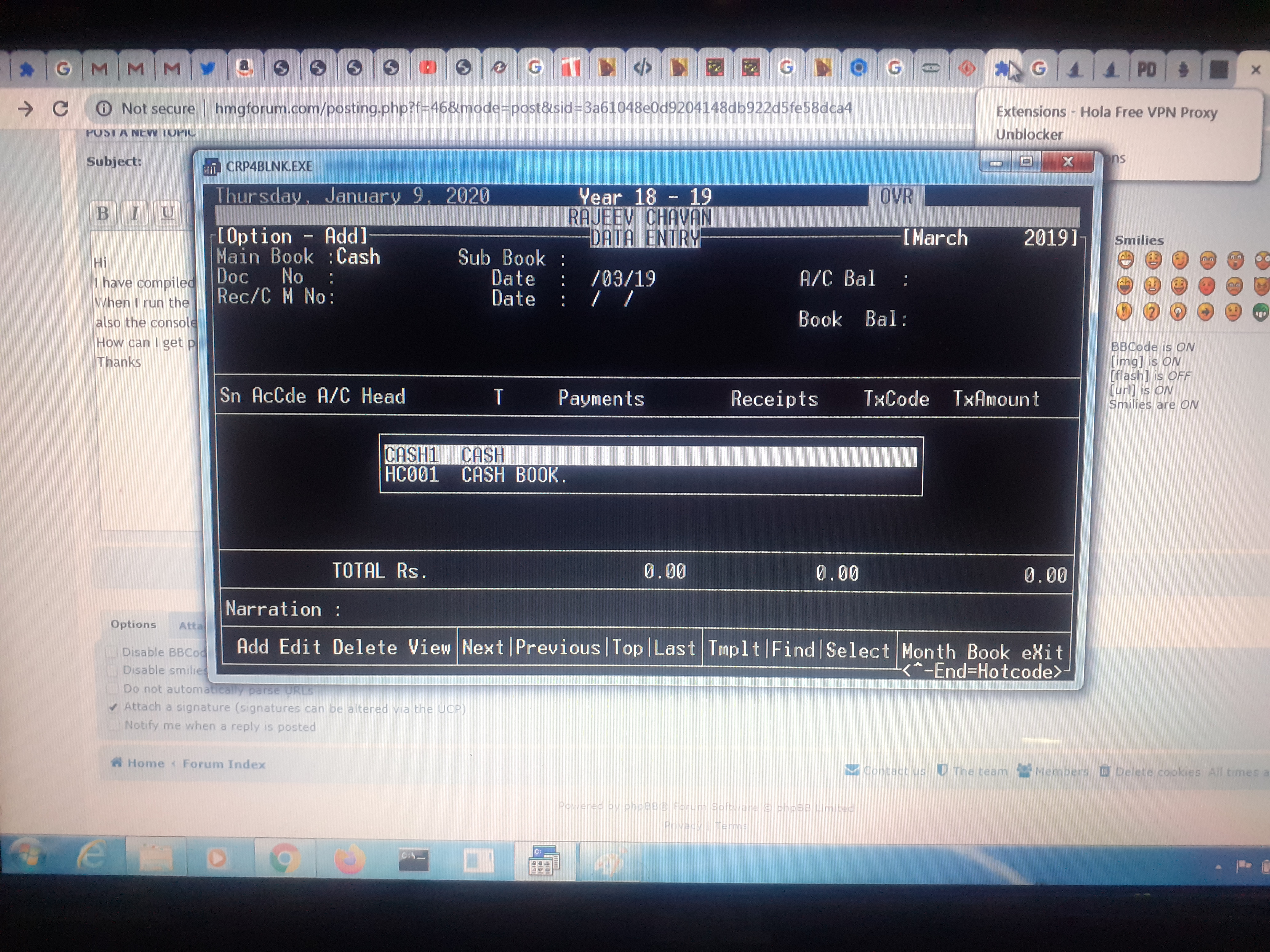1270x952 pixels.
Task: Open the Privacy footer link
Action: click(683, 825)
